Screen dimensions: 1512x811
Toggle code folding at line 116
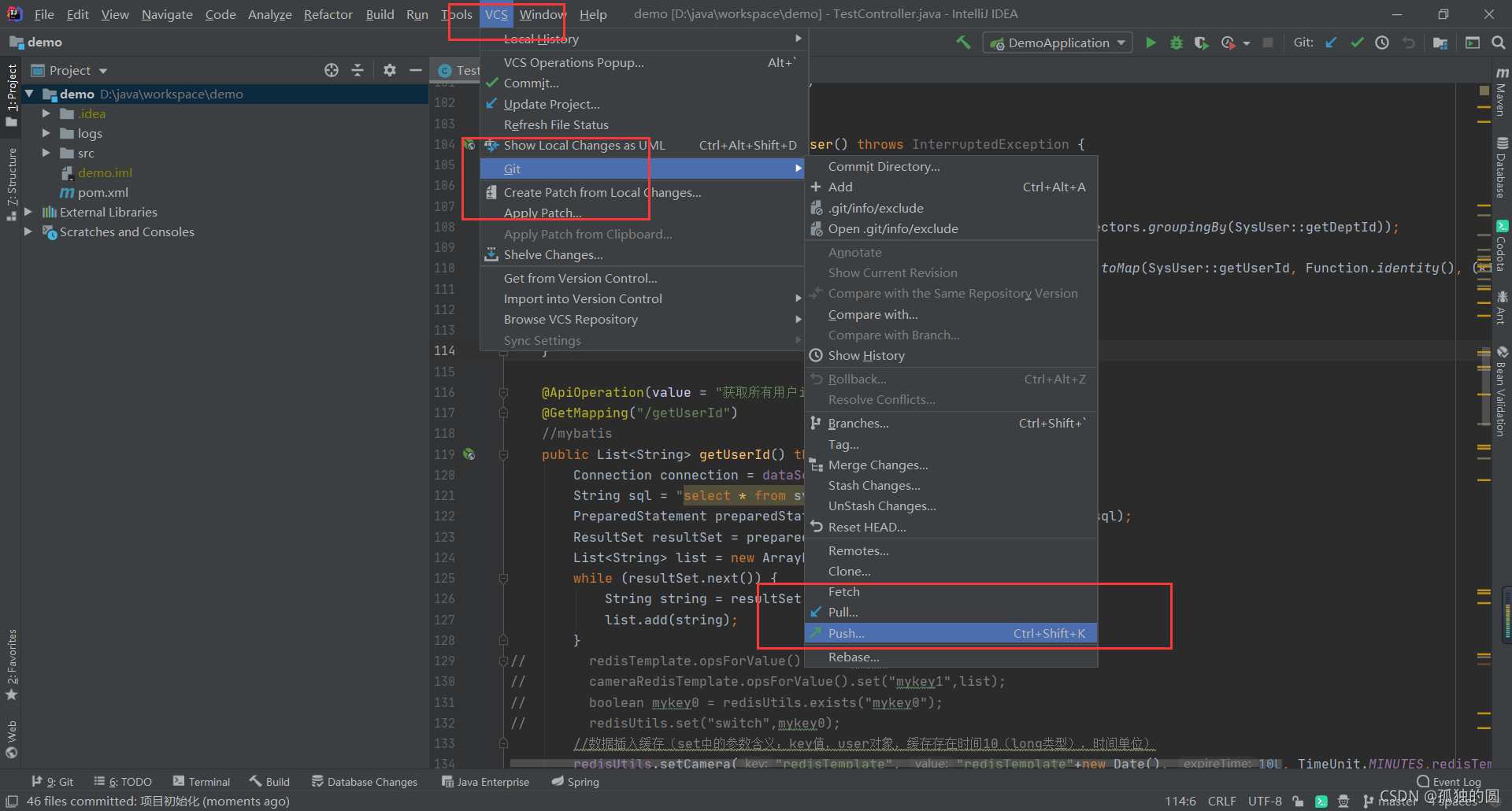click(503, 392)
